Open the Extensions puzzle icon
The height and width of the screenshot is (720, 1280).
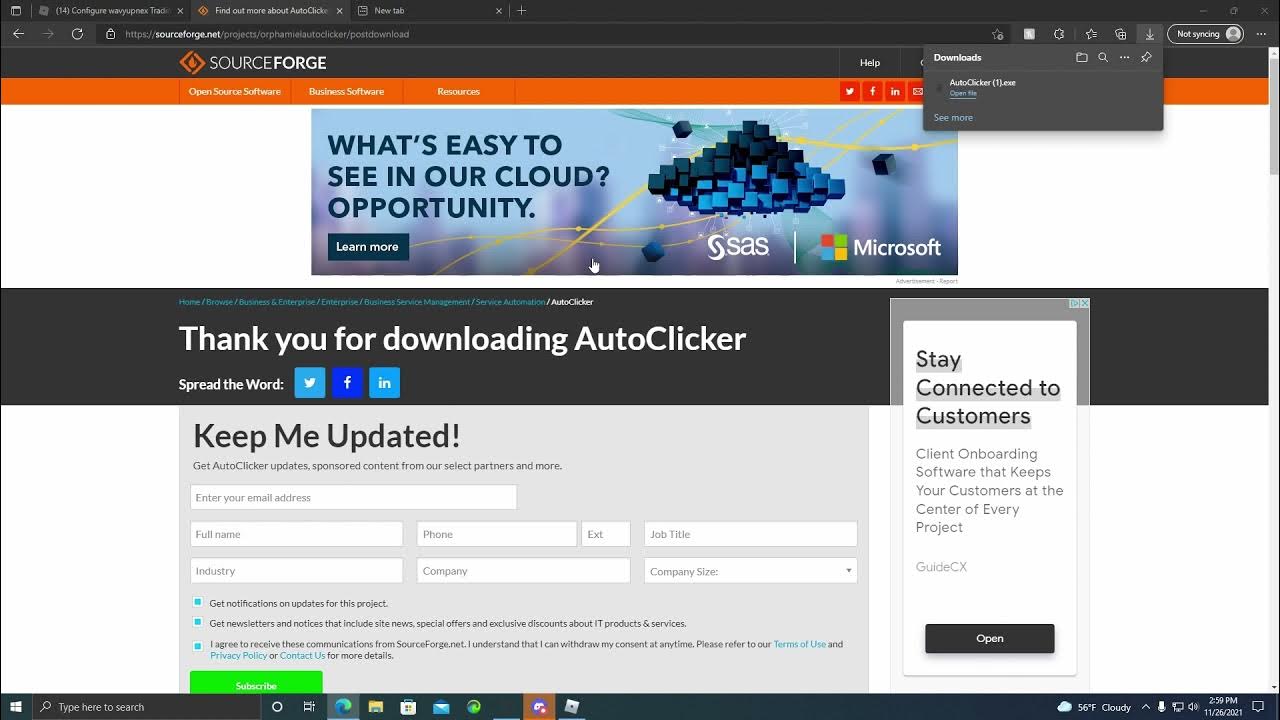[x=1059, y=34]
